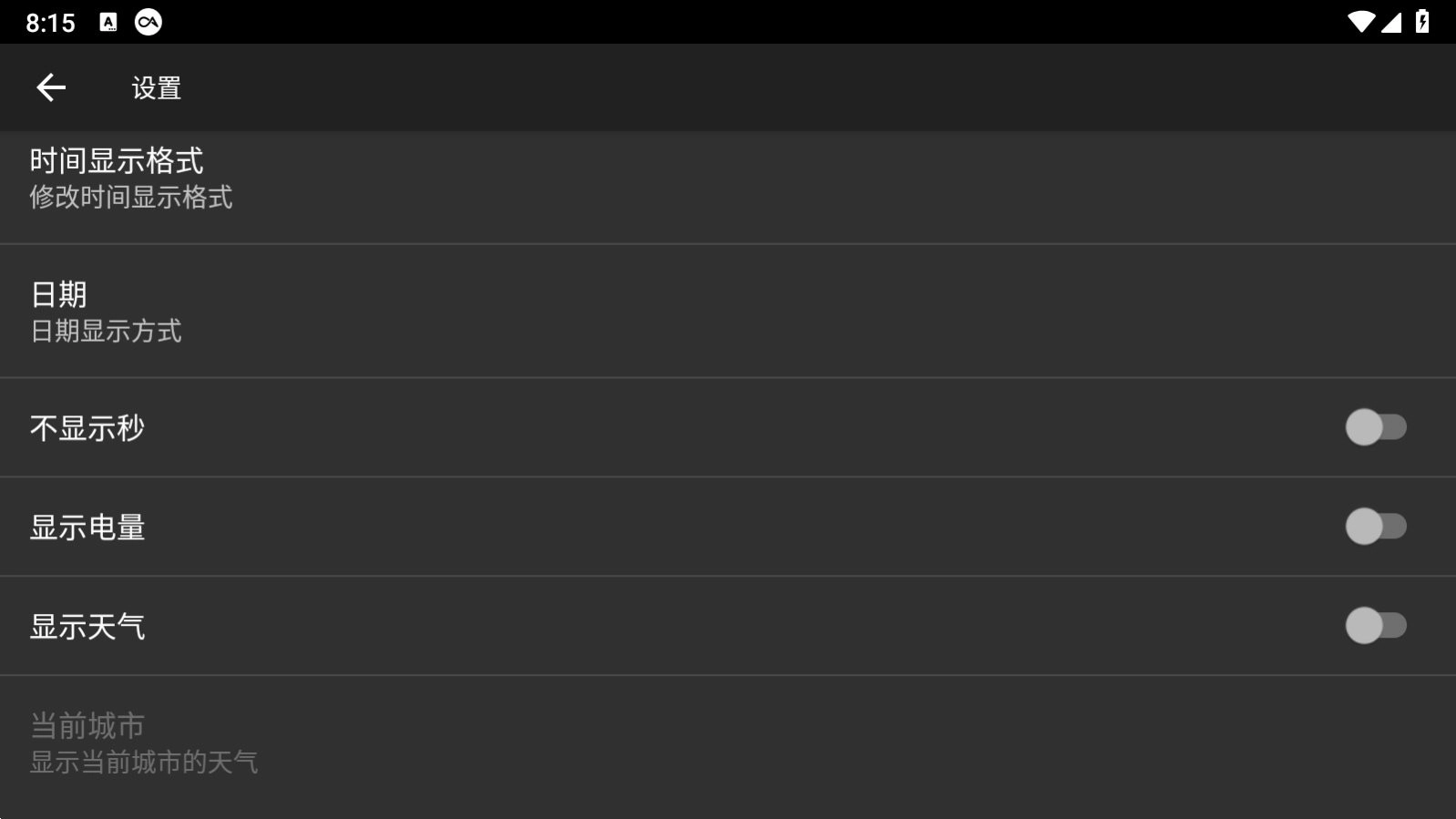This screenshot has height=819, width=1456.
Task: Click the 显示当前城市的天气 description text
Action: click(144, 763)
